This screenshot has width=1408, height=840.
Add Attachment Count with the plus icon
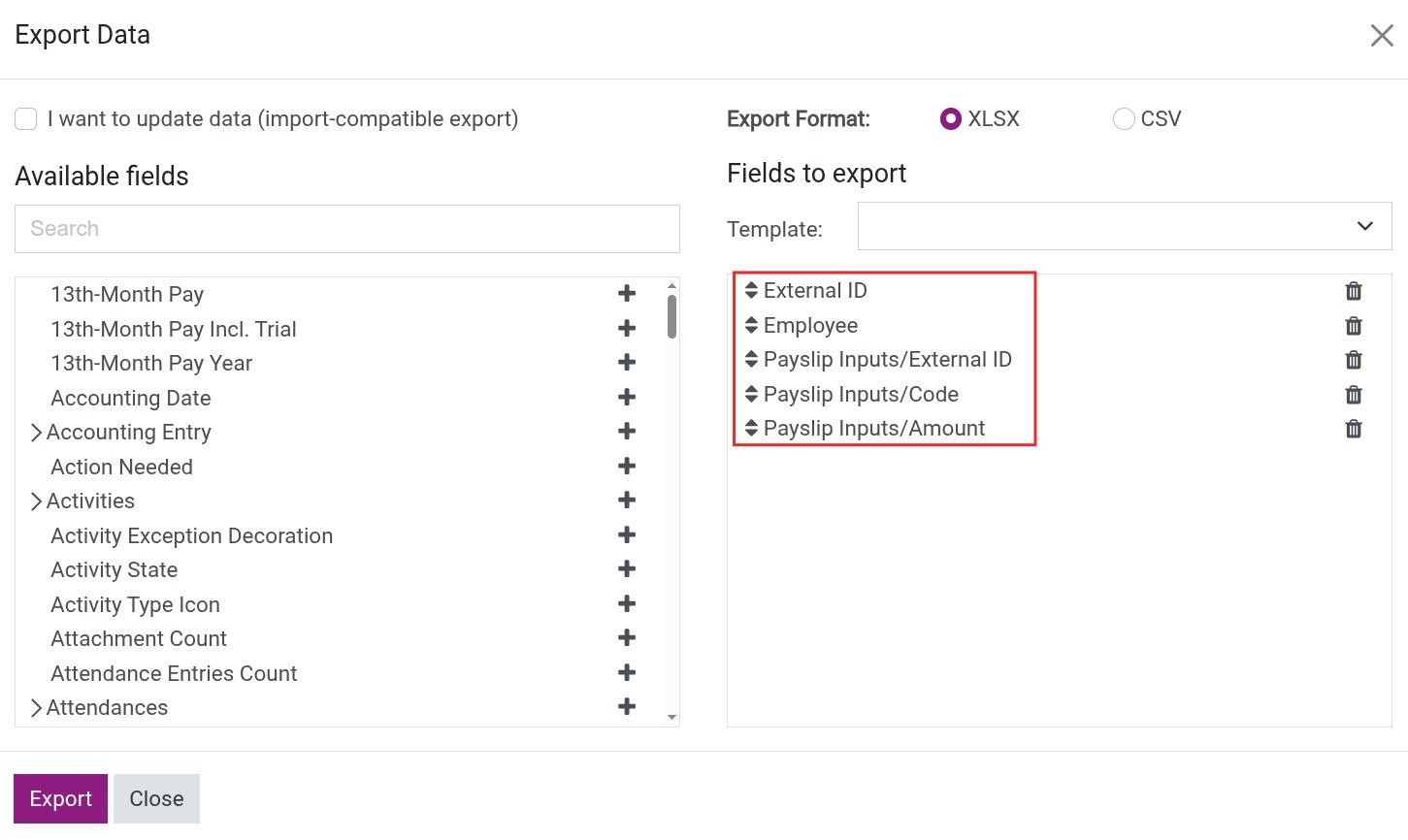627,637
